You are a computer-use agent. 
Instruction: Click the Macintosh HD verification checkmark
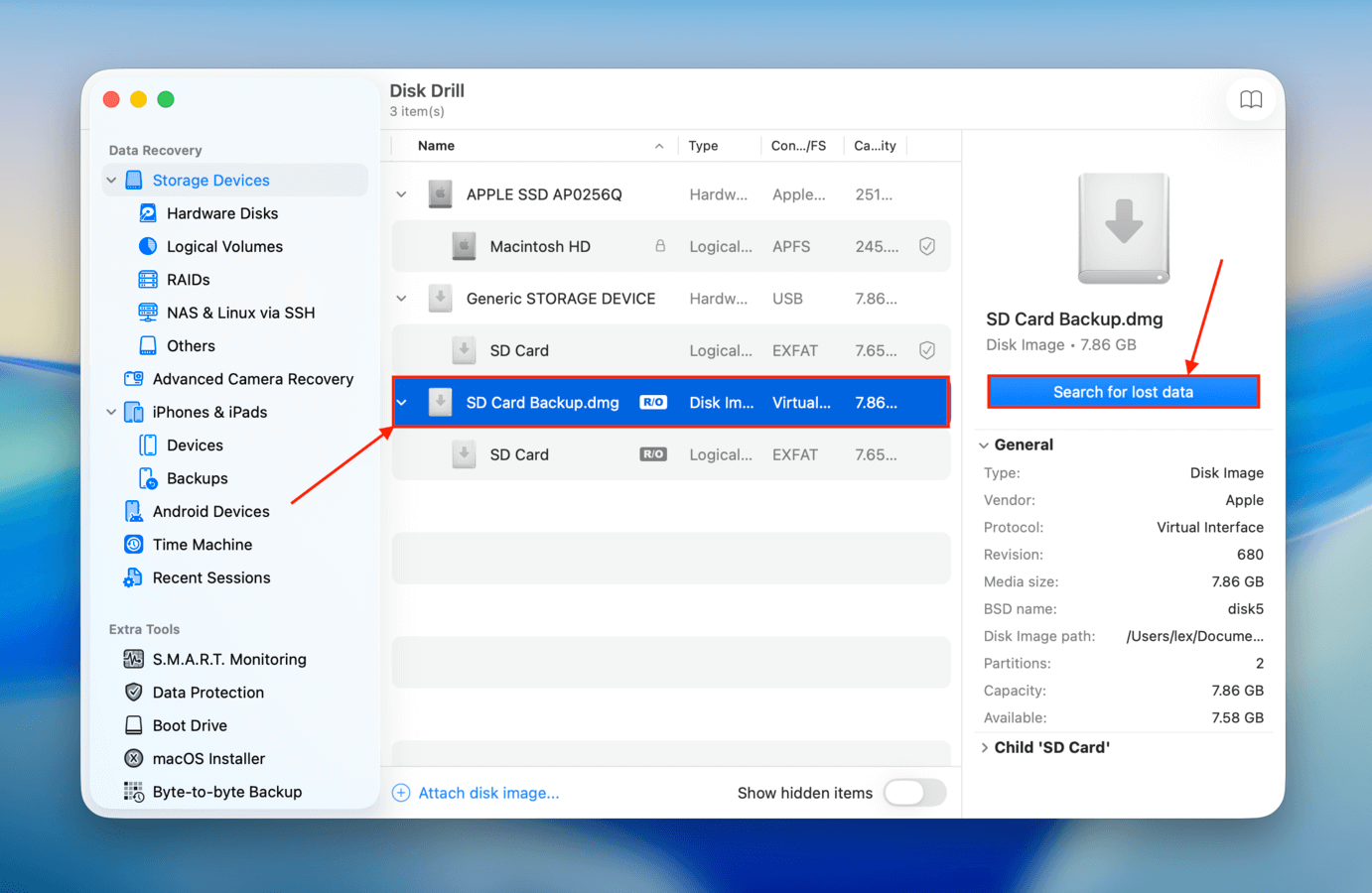click(x=926, y=246)
